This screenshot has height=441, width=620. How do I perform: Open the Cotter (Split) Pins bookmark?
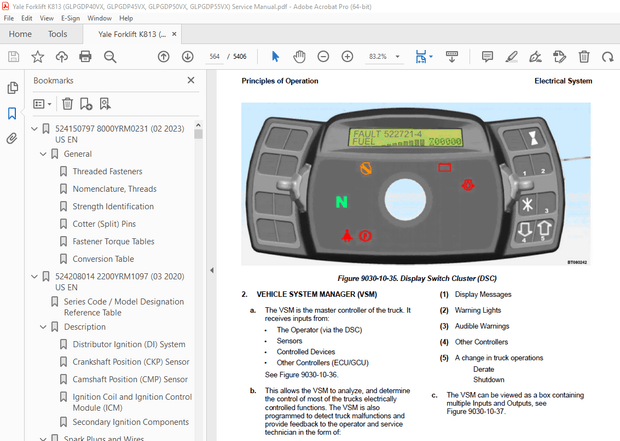[x=104, y=224]
